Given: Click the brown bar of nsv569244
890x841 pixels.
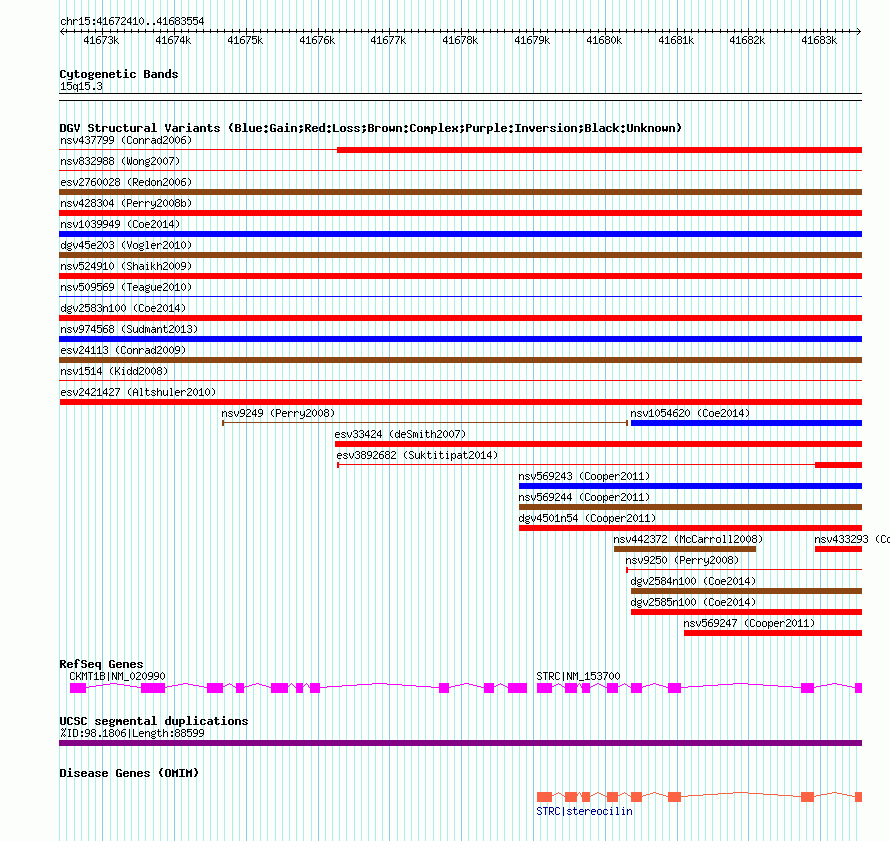Looking at the screenshot, I should coord(690,507).
